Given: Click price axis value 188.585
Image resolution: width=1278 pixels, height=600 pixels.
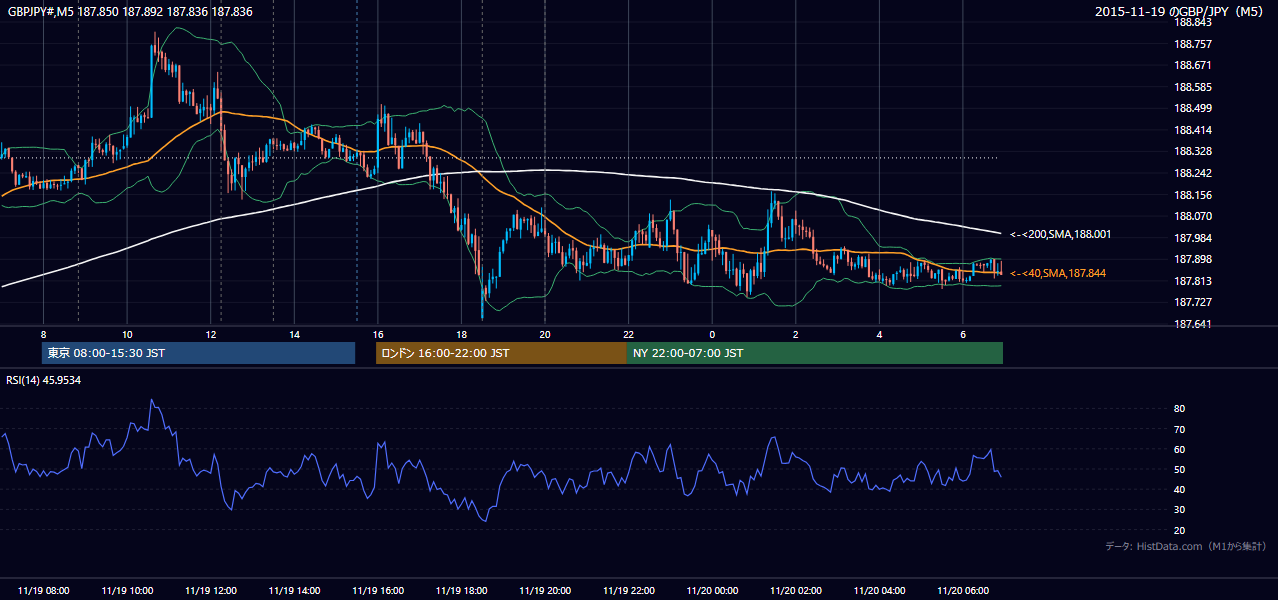Looking at the screenshot, I should (1192, 87).
